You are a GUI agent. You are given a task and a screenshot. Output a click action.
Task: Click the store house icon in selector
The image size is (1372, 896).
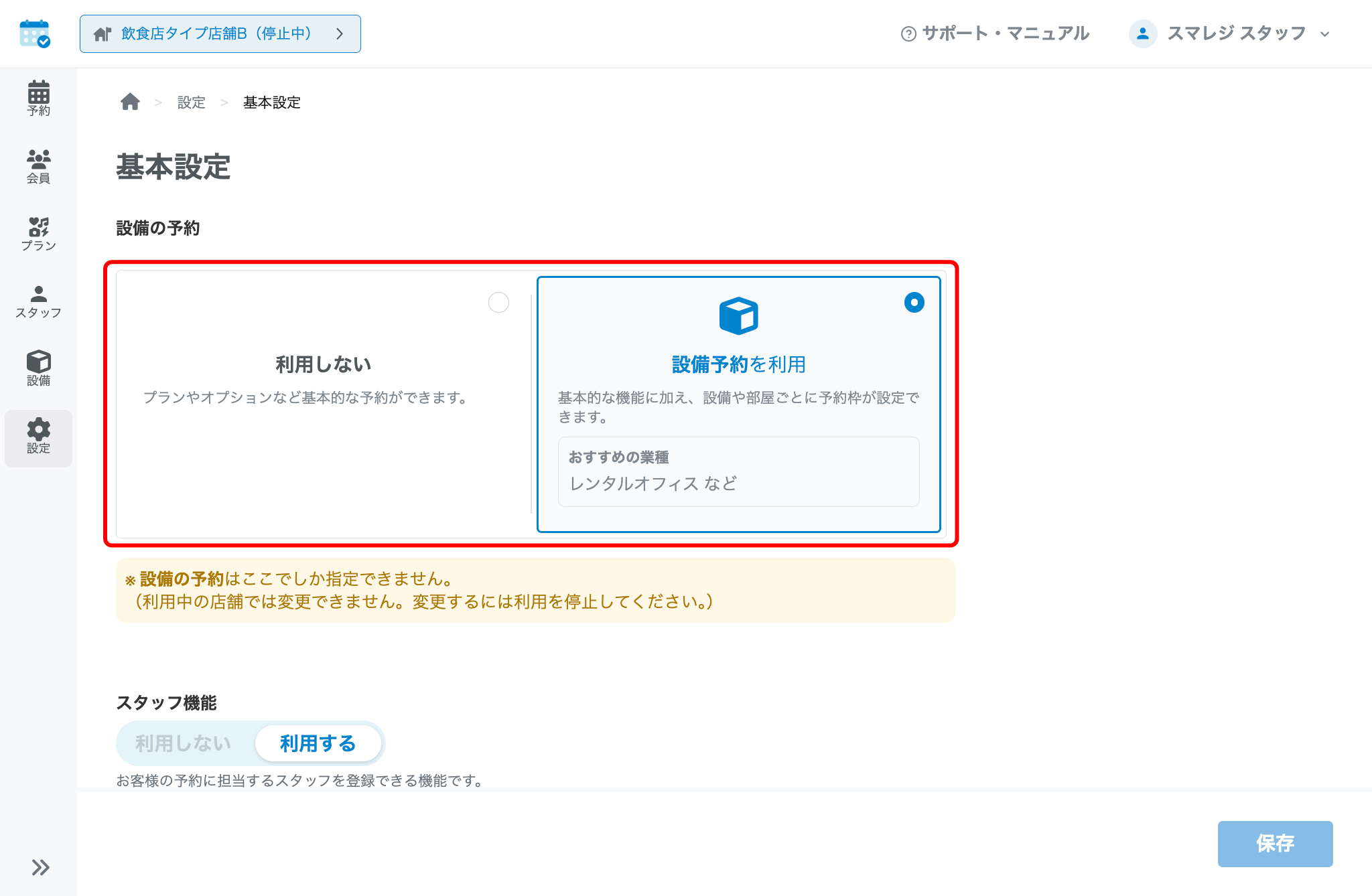[x=102, y=33]
